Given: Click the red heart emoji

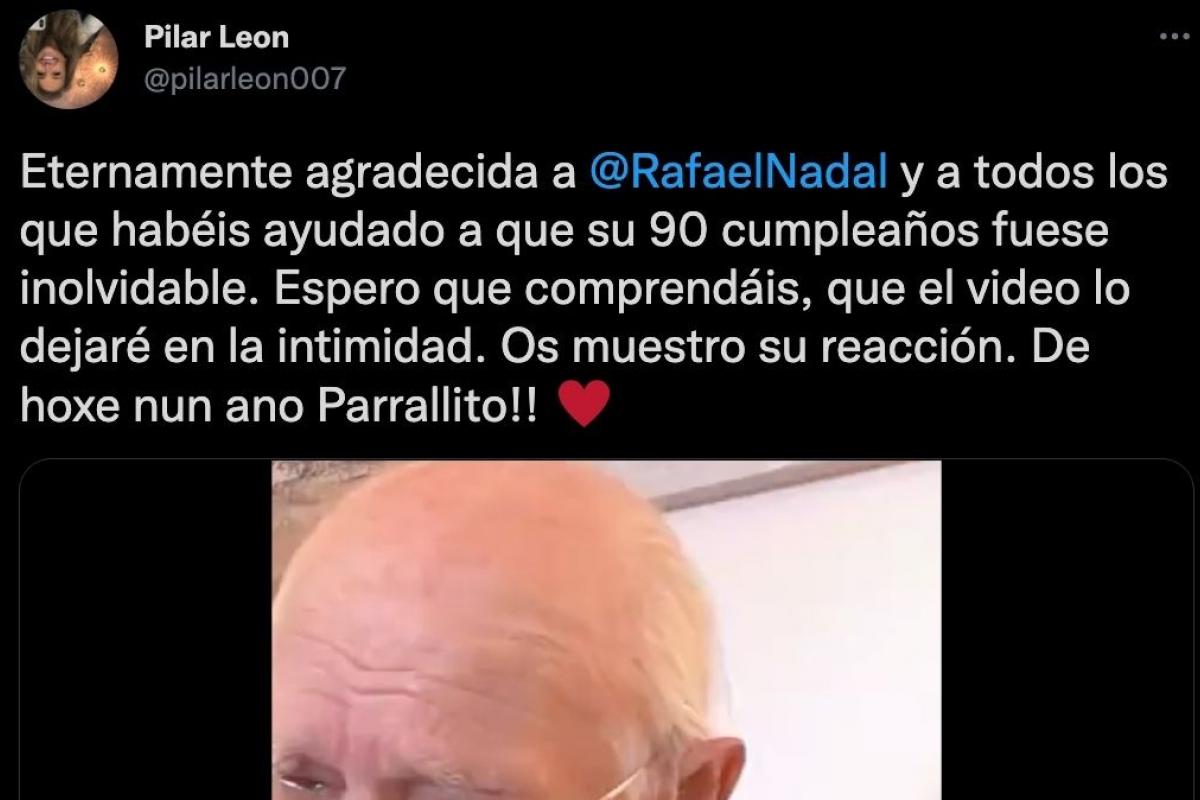Looking at the screenshot, I should point(582,405).
